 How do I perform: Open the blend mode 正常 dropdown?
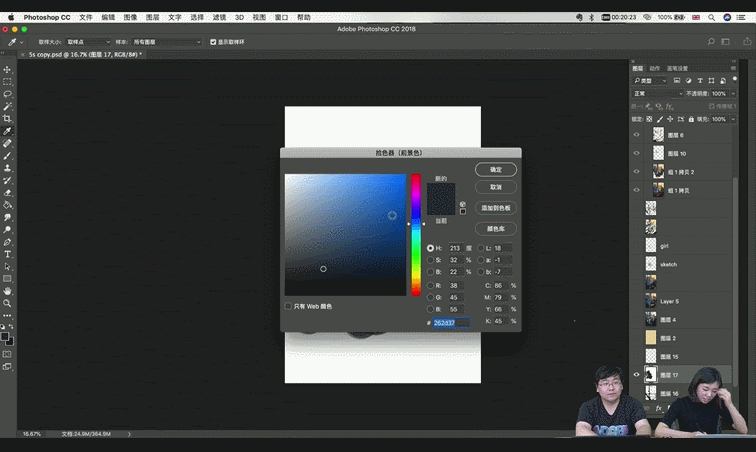coord(658,94)
